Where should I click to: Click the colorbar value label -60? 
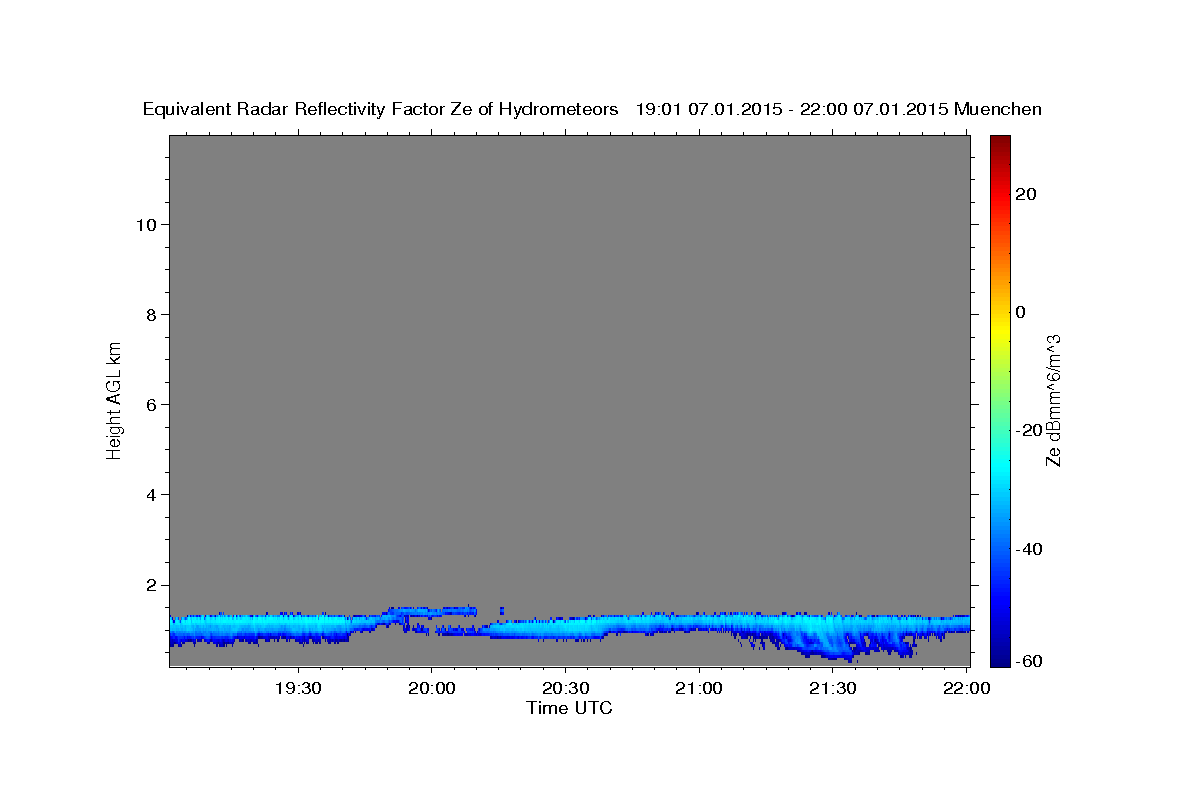pyautogui.click(x=1027, y=660)
